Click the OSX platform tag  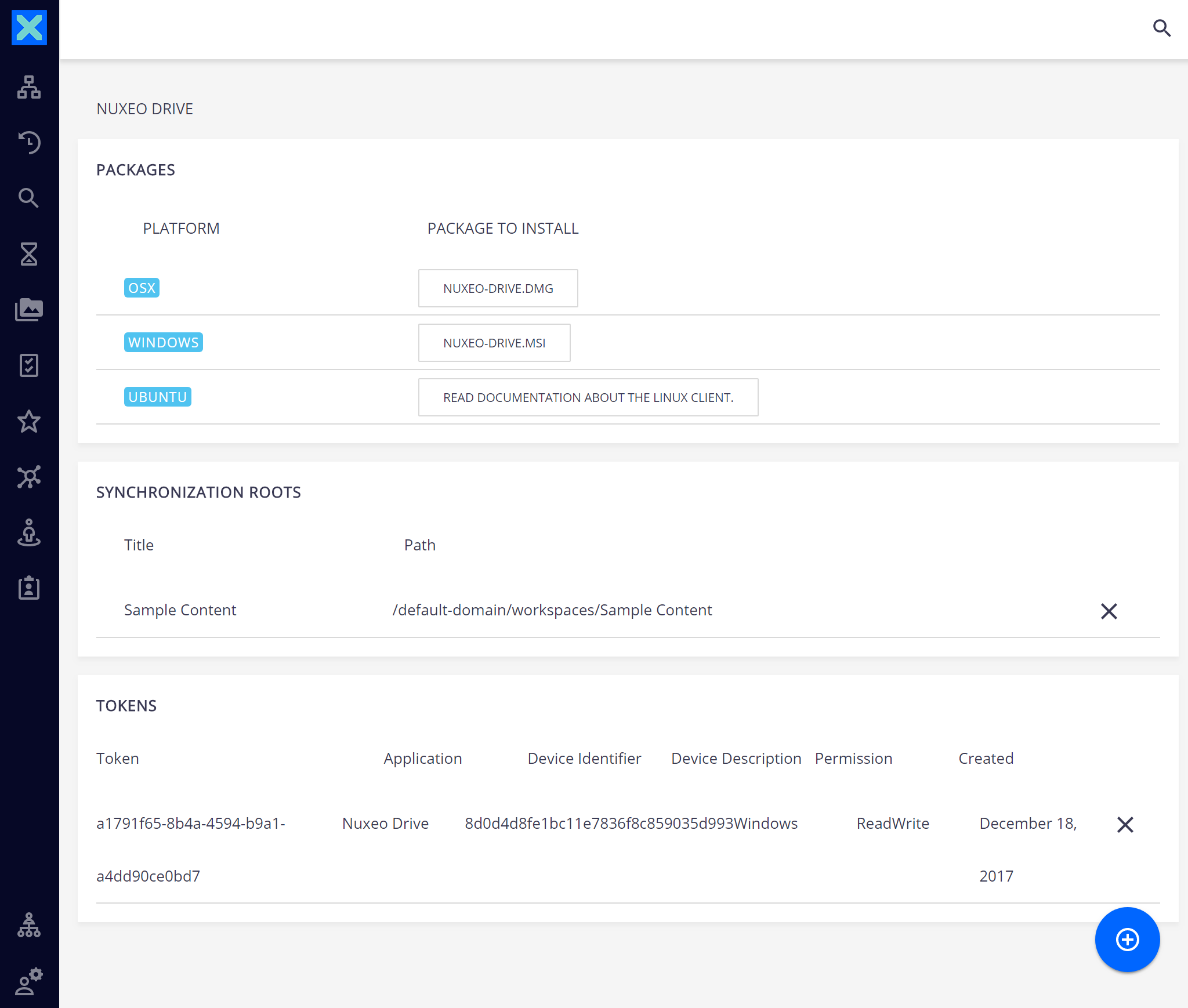point(142,288)
